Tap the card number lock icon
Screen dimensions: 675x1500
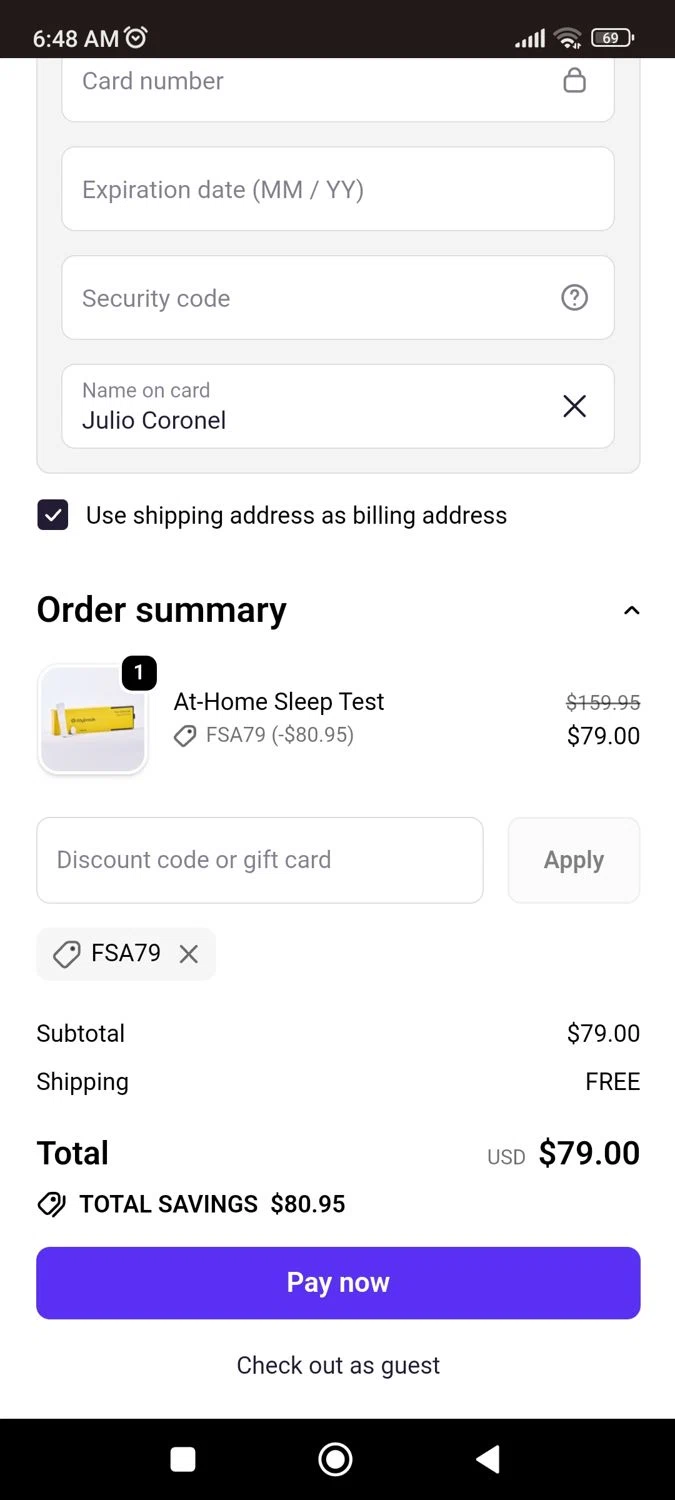click(x=574, y=80)
